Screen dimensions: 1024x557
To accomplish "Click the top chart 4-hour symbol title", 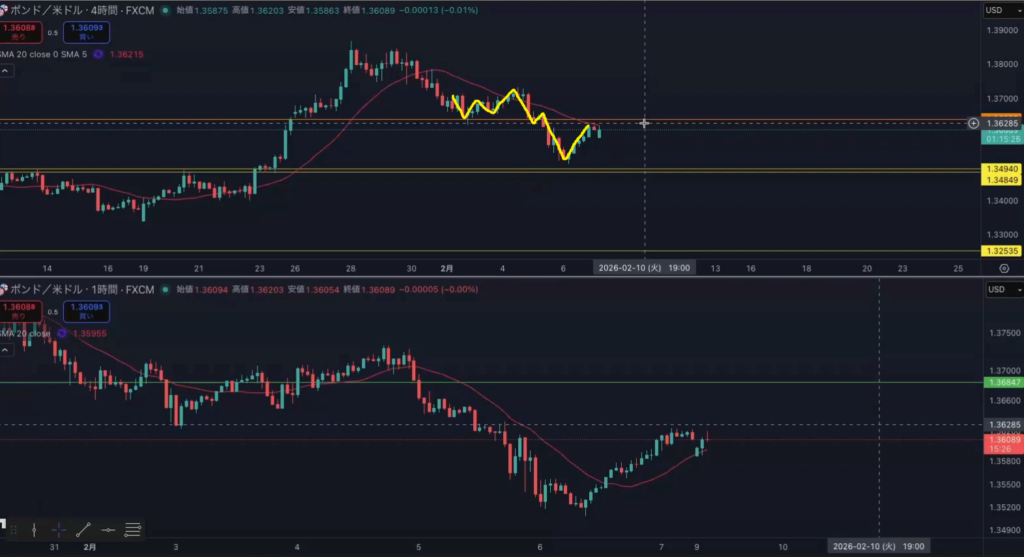I will [80, 10].
